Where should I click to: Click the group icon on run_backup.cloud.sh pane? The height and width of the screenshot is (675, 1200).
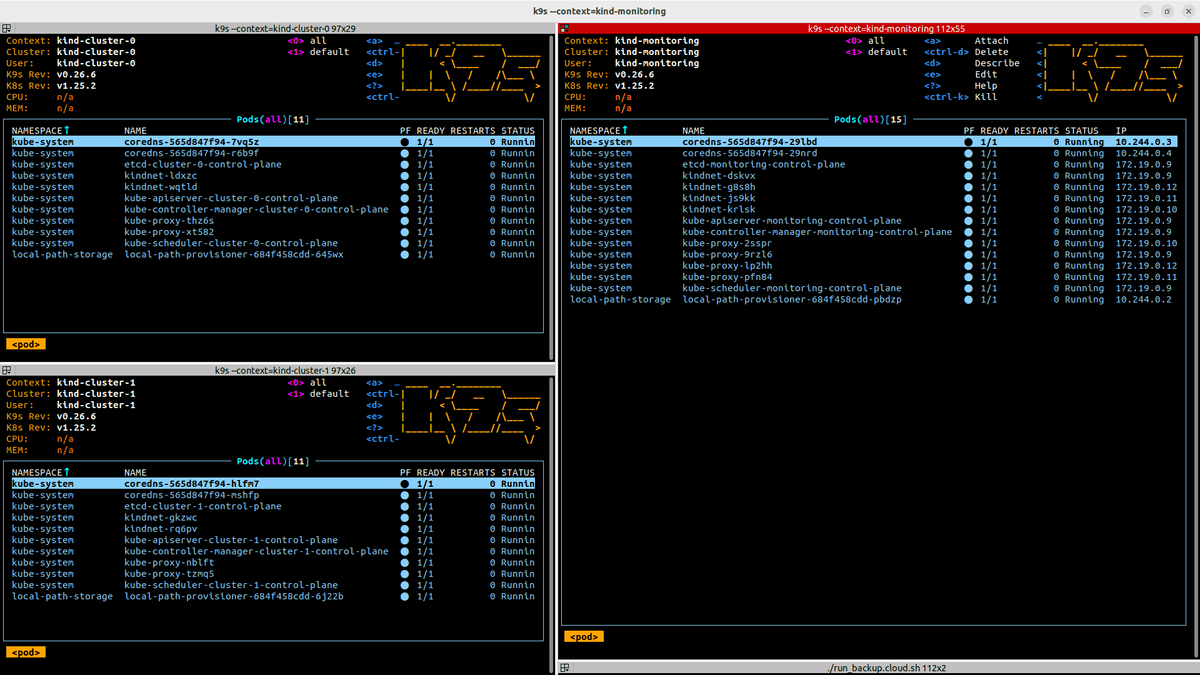(565, 667)
